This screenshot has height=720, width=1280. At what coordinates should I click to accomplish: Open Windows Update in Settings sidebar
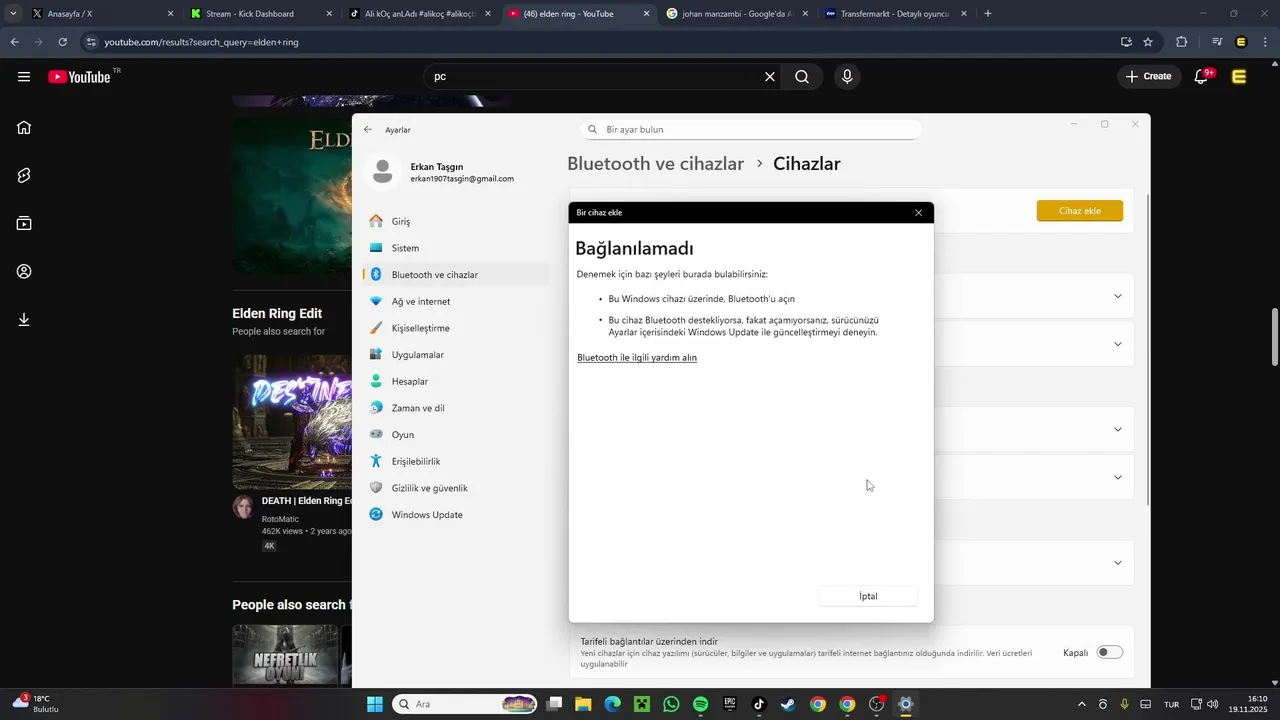click(x=456, y=515)
